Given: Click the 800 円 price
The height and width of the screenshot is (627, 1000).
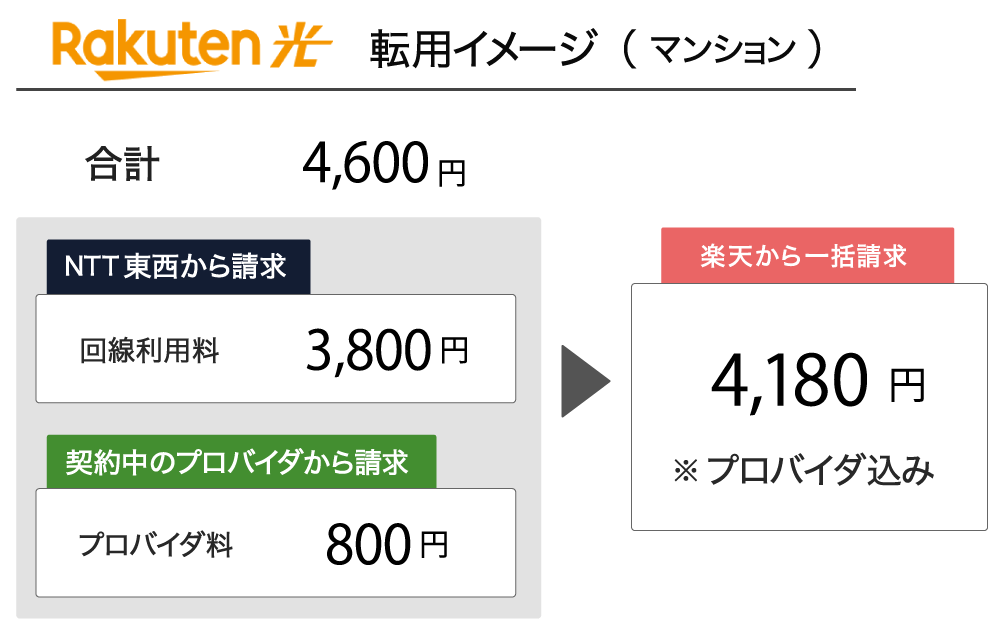Looking at the screenshot, I should (x=387, y=545).
